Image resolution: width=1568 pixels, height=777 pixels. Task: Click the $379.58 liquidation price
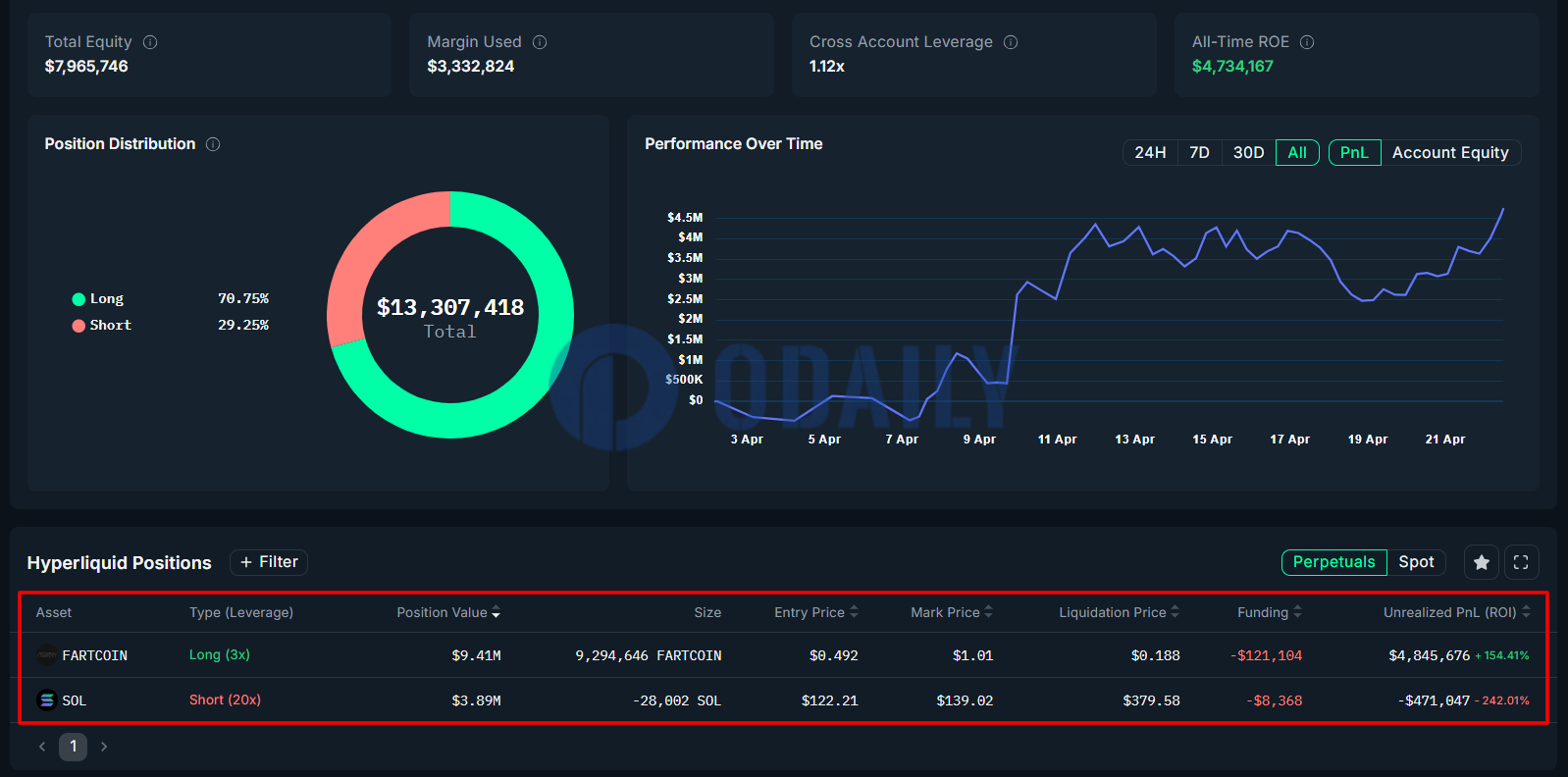tap(1152, 700)
